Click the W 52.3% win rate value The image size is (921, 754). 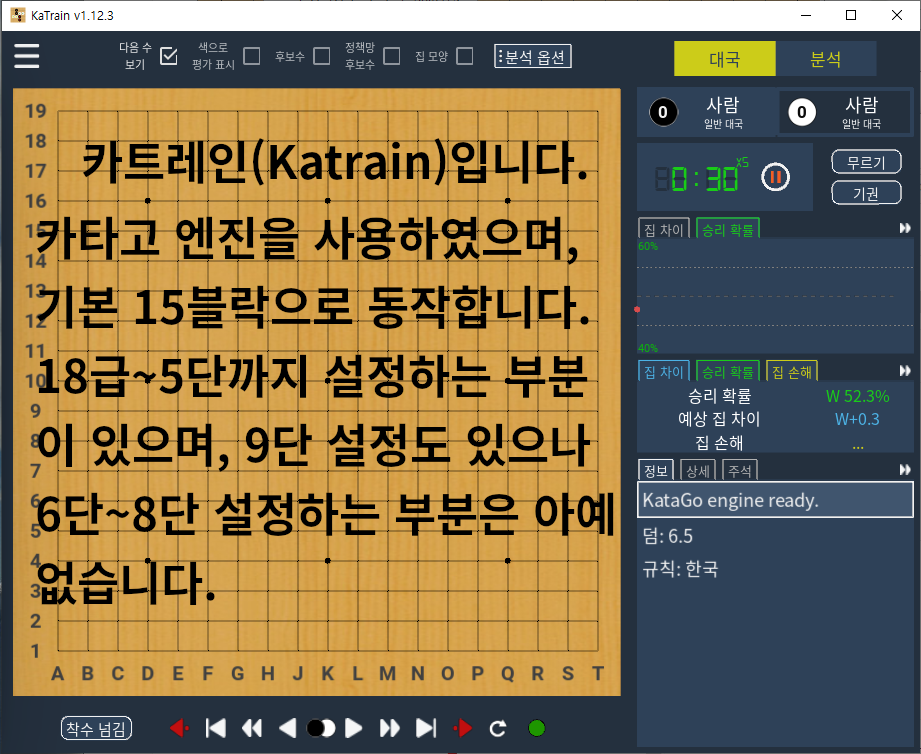[858, 396]
